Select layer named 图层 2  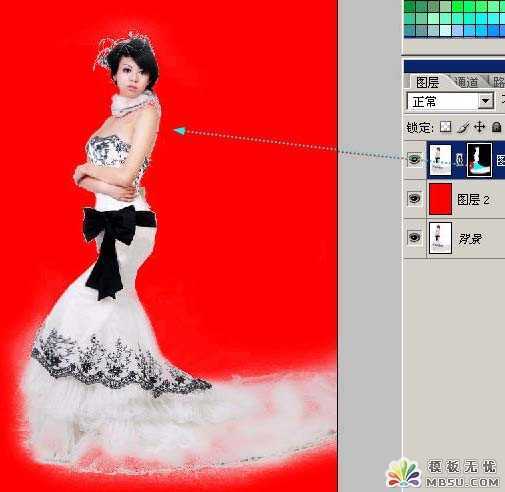(473, 200)
